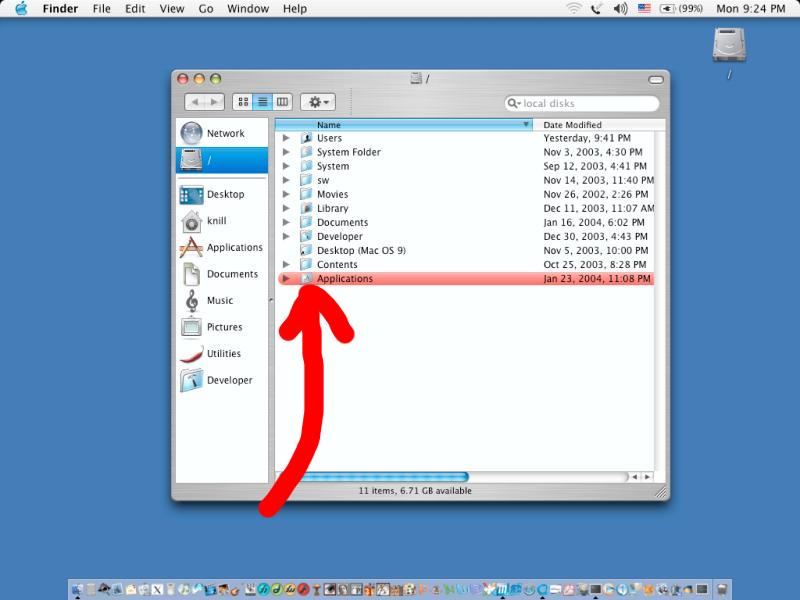Switch to list view mode
The image size is (800, 600).
pyautogui.click(x=263, y=102)
